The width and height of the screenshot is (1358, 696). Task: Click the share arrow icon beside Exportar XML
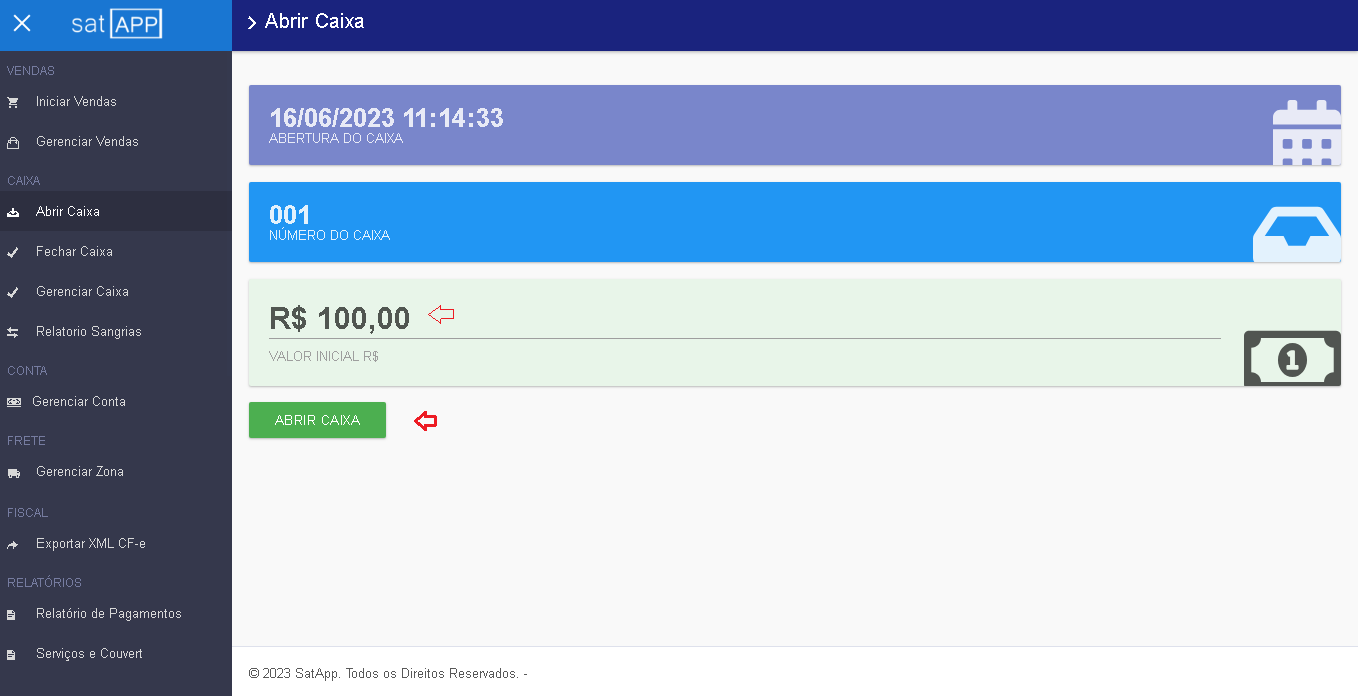13,545
